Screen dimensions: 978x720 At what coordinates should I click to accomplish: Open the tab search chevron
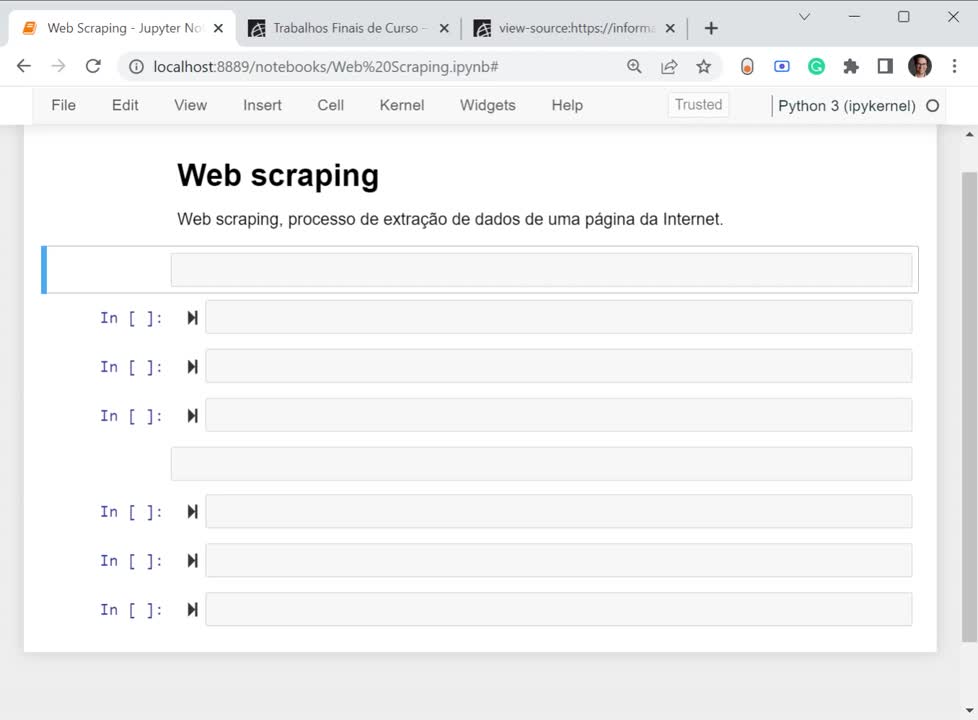804,17
